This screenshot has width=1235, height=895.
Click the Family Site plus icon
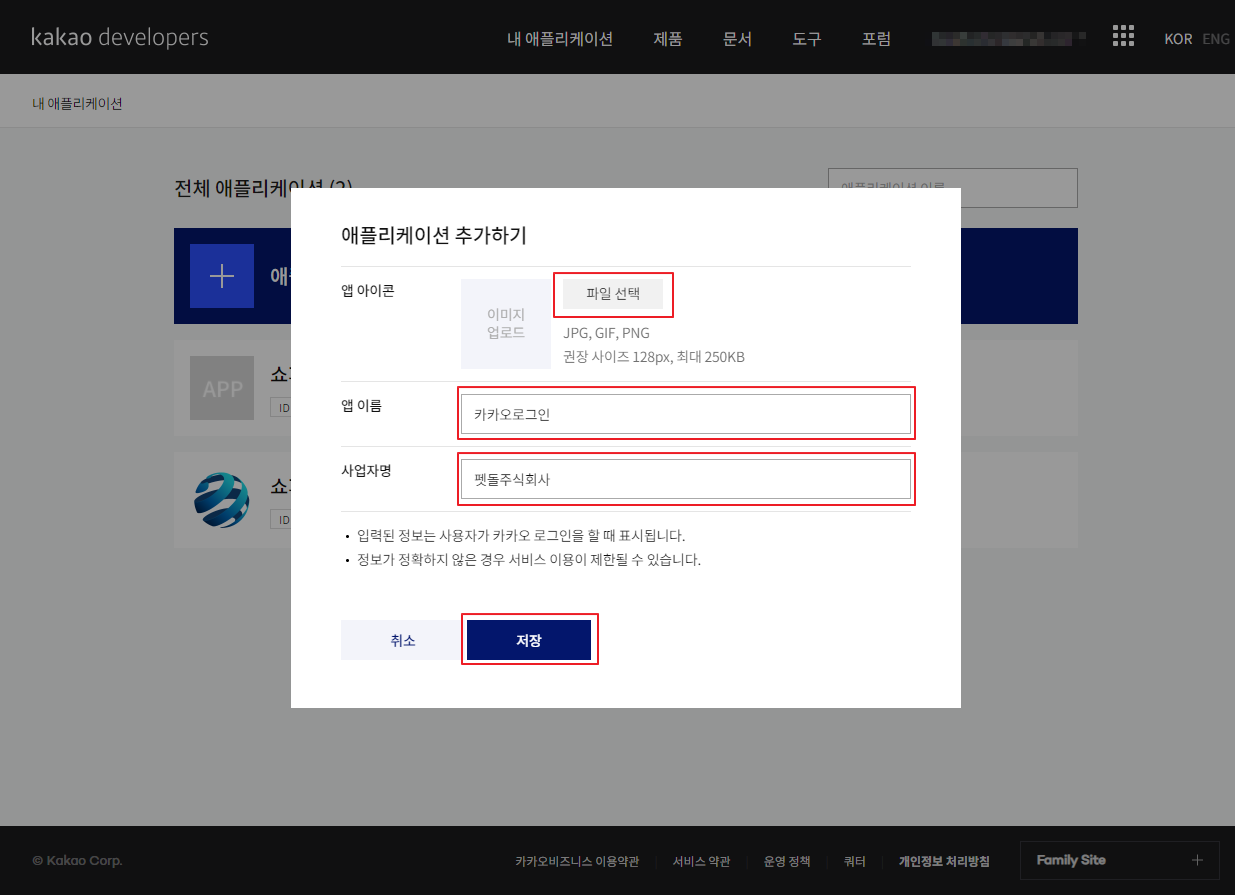tap(1197, 860)
